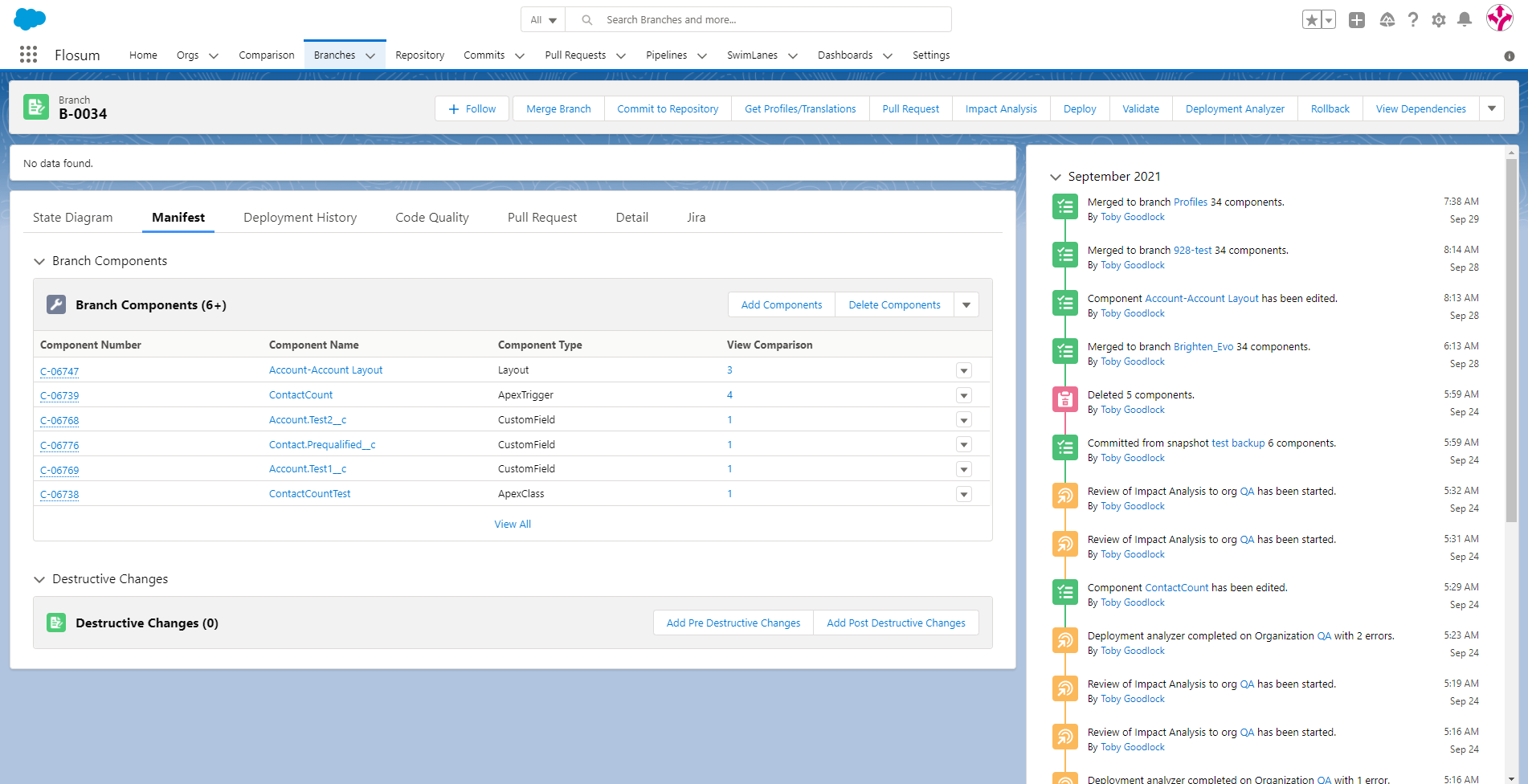This screenshot has width=1528, height=784.
Task: Click the Trailhead guidance icon
Action: 1387,20
